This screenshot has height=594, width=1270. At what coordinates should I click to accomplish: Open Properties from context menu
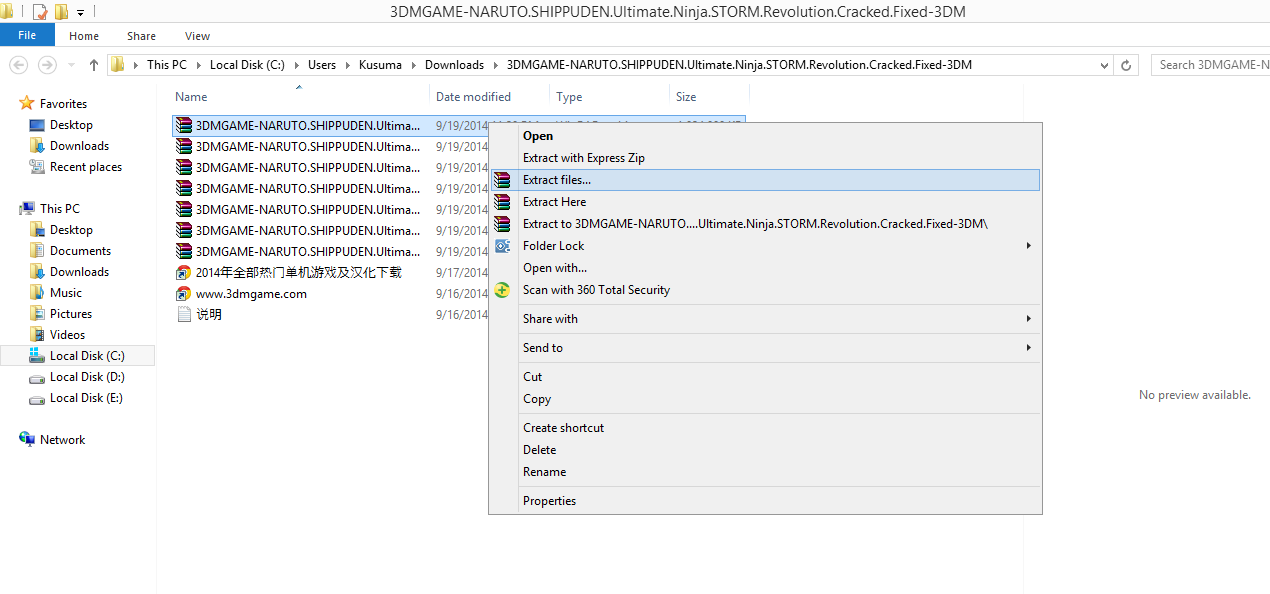(x=765, y=501)
